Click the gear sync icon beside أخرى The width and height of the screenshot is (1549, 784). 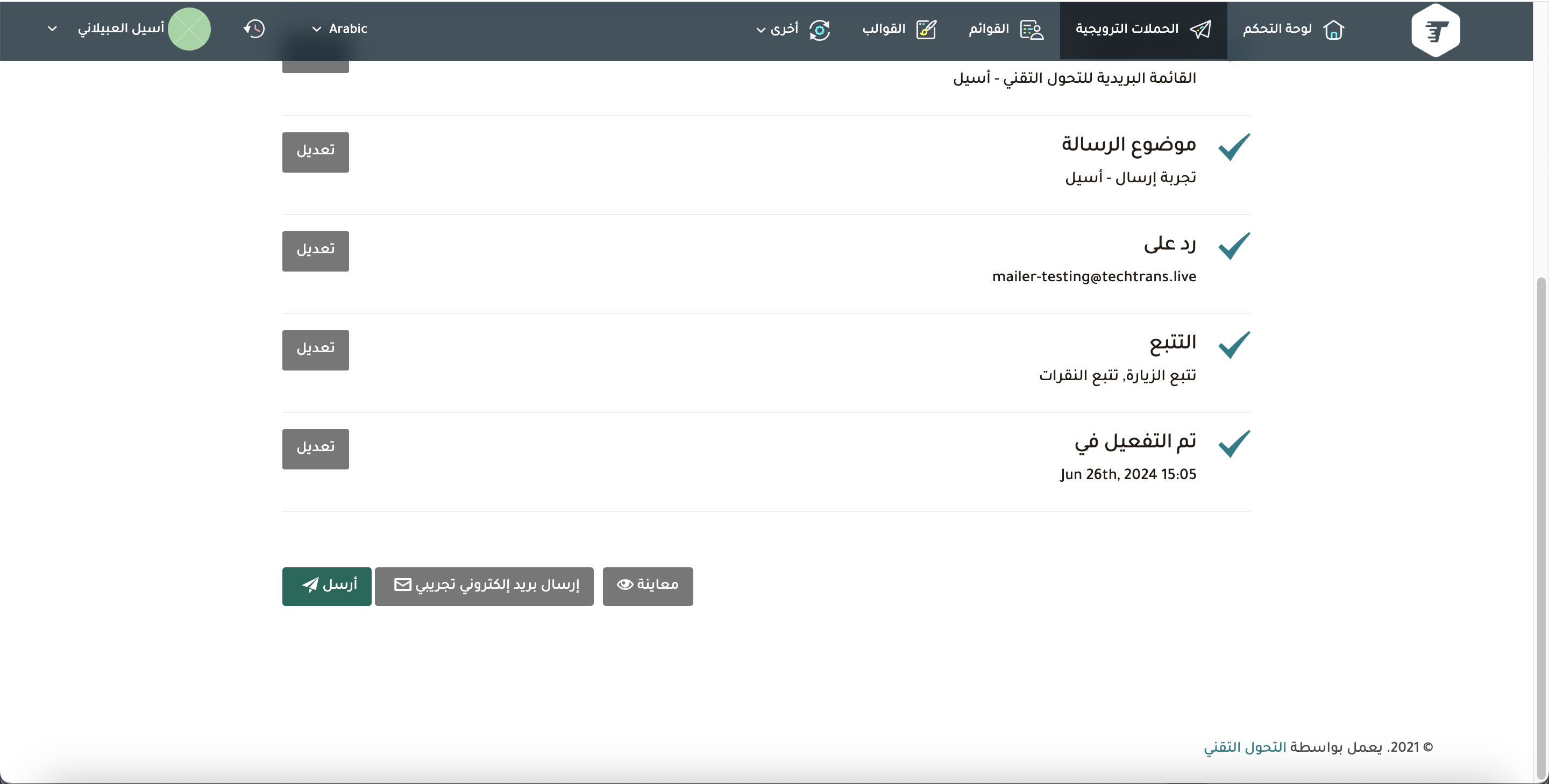click(819, 30)
